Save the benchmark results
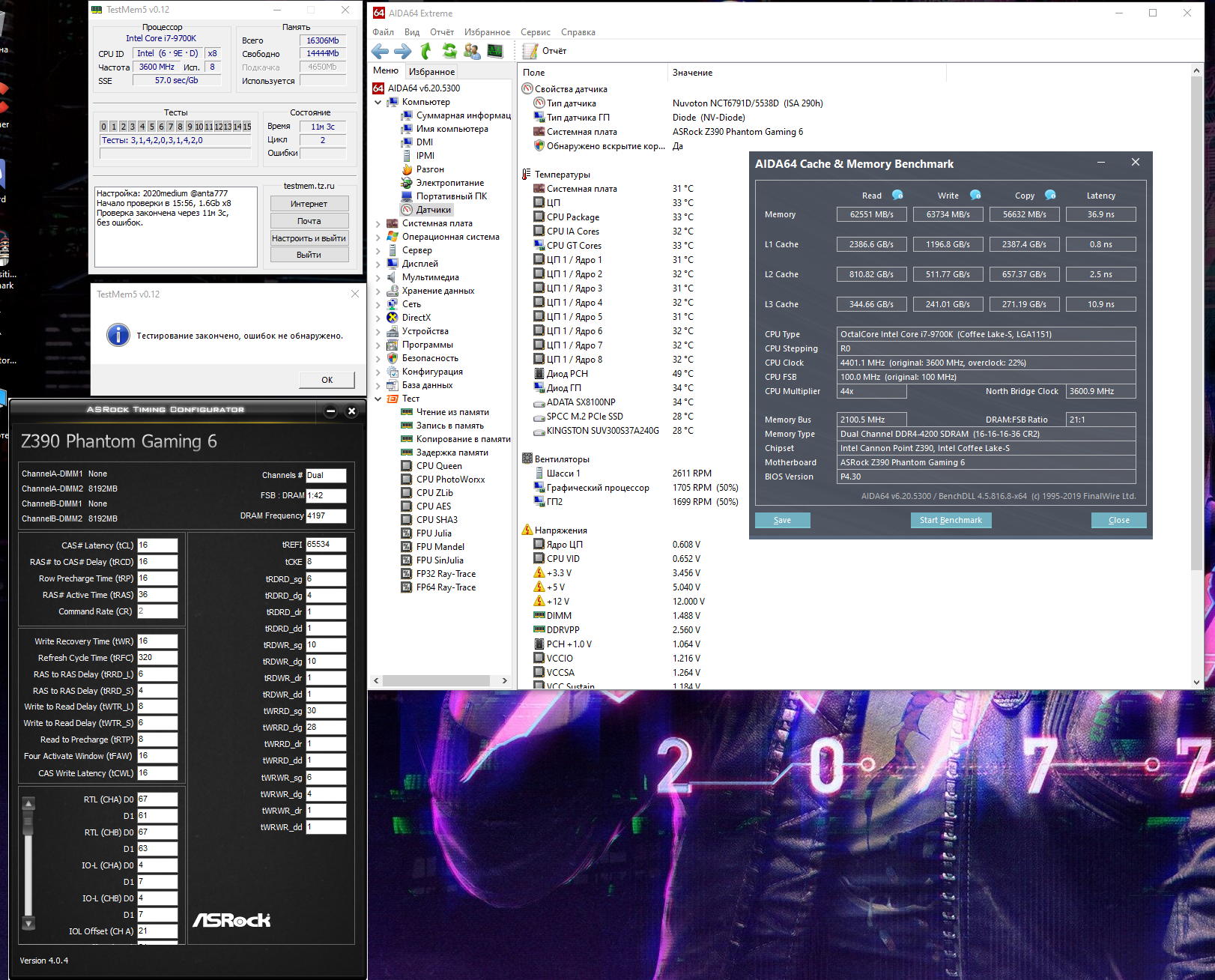This screenshot has height=980, width=1215. (x=782, y=520)
